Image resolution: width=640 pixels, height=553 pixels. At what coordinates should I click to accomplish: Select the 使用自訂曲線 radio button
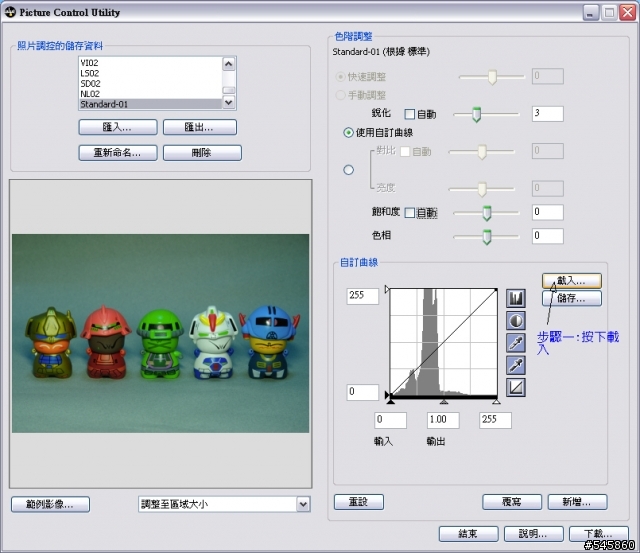coord(348,133)
